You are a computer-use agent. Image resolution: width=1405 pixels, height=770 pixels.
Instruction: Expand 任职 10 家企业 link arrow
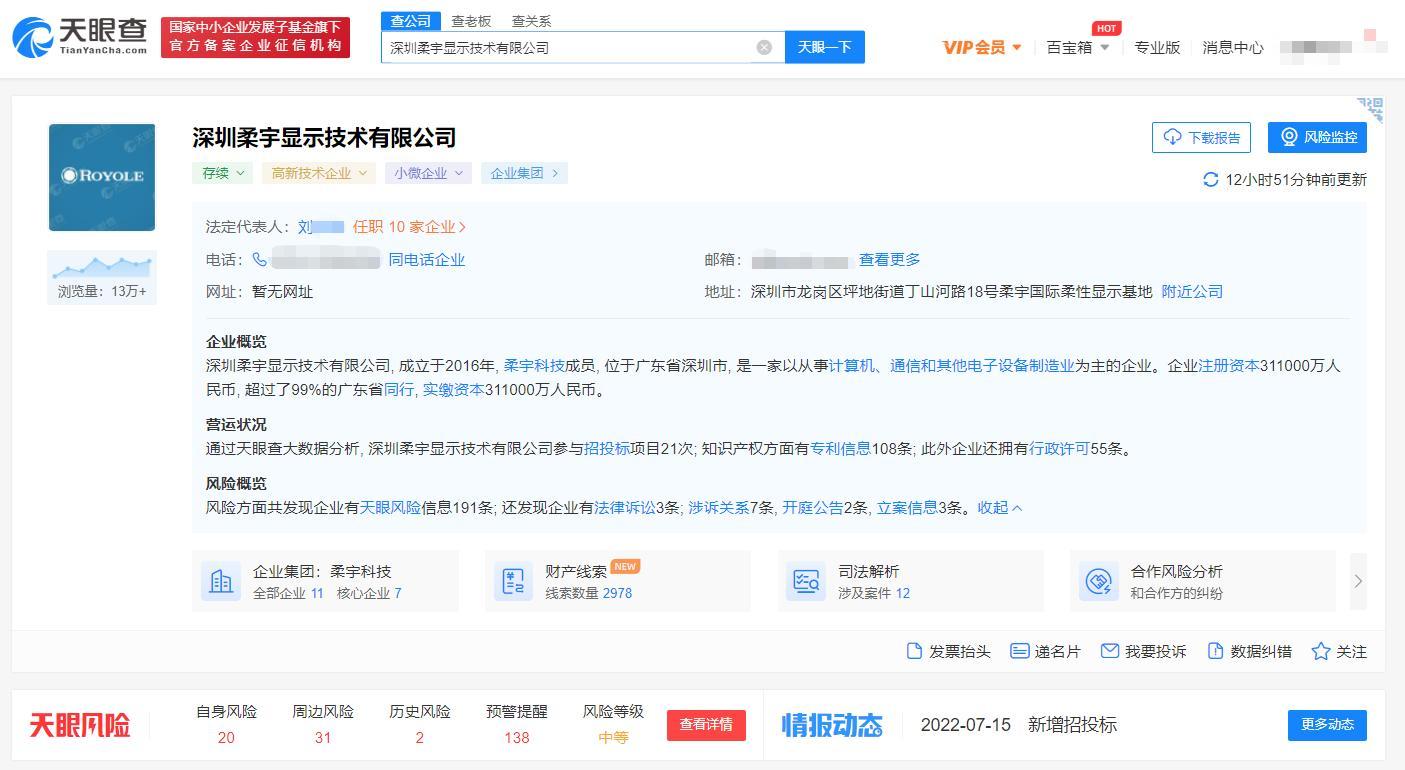(x=462, y=227)
